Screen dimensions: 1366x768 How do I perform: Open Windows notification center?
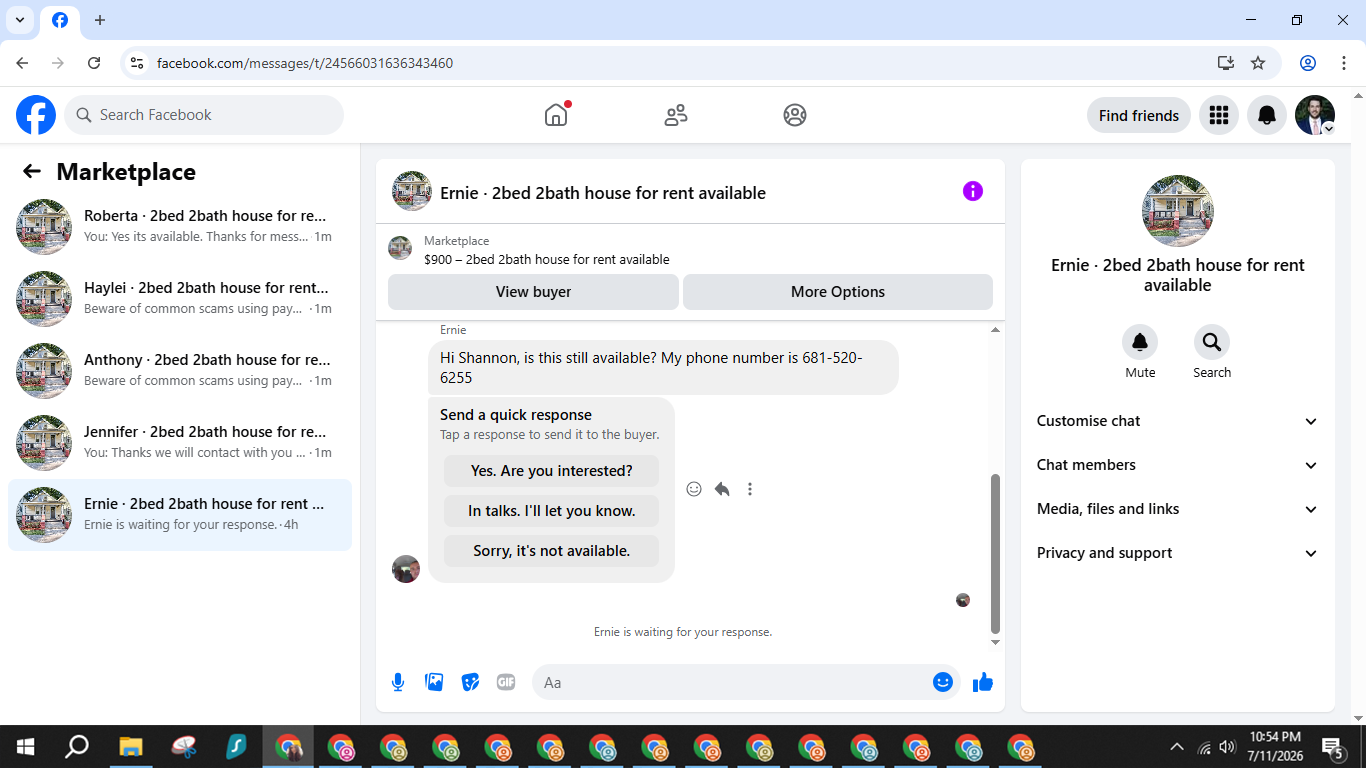tap(1333, 747)
